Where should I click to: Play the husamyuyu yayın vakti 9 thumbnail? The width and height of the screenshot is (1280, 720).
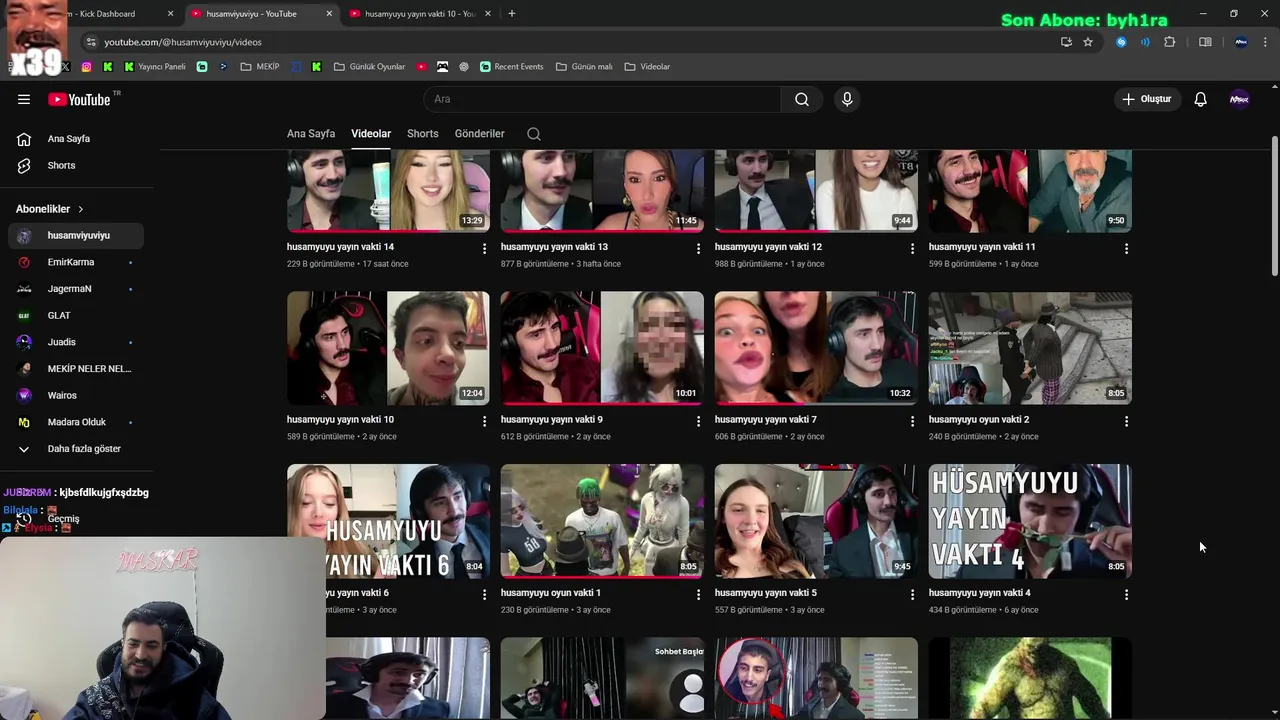602,348
